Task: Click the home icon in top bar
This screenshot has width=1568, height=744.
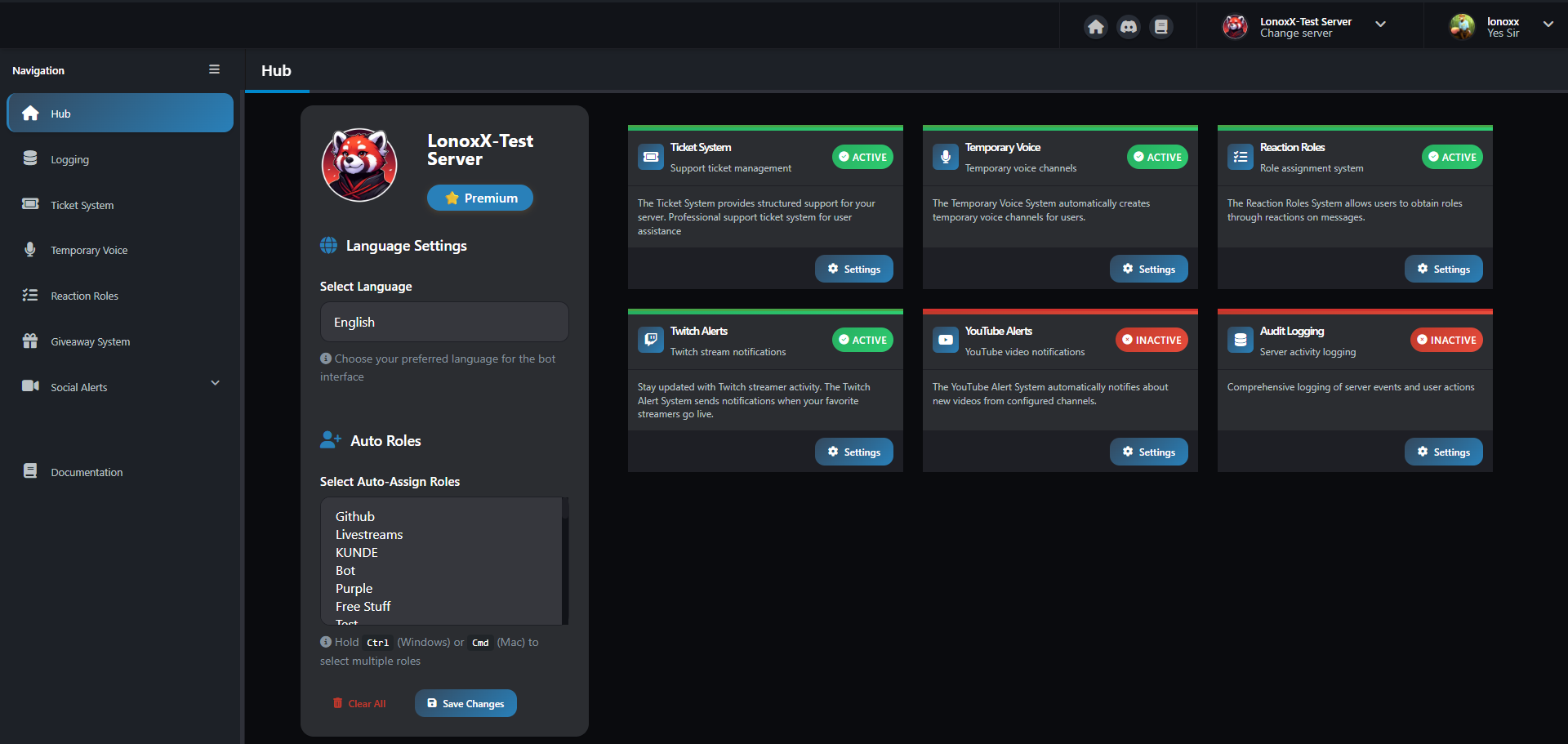Action: (x=1095, y=27)
